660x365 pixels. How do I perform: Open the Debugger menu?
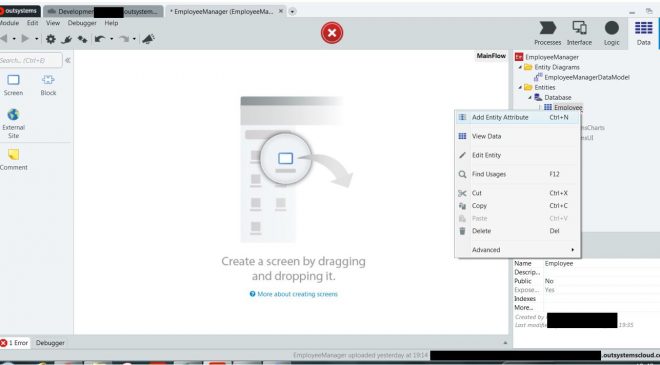[82, 23]
